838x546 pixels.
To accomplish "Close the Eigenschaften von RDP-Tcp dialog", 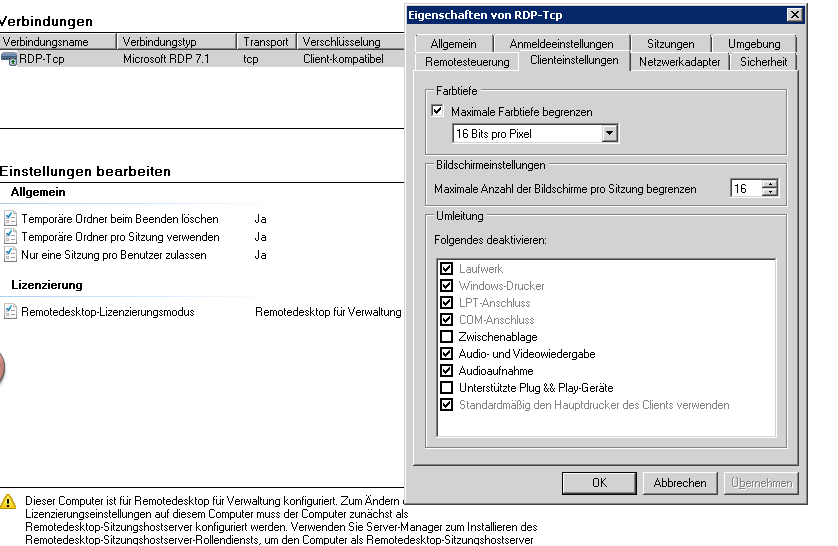I will click(795, 14).
